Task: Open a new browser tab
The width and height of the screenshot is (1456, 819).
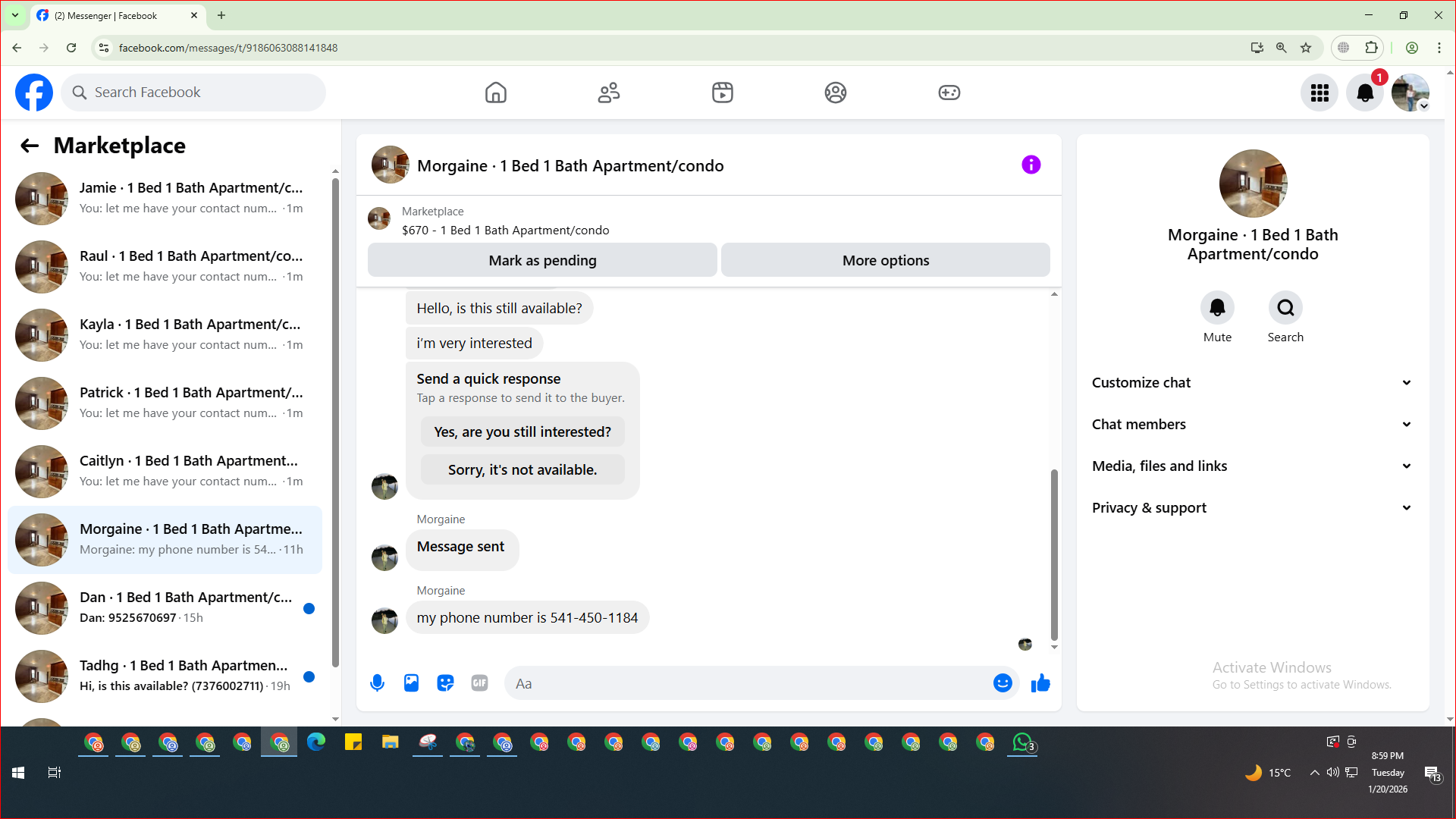Action: 221,15
